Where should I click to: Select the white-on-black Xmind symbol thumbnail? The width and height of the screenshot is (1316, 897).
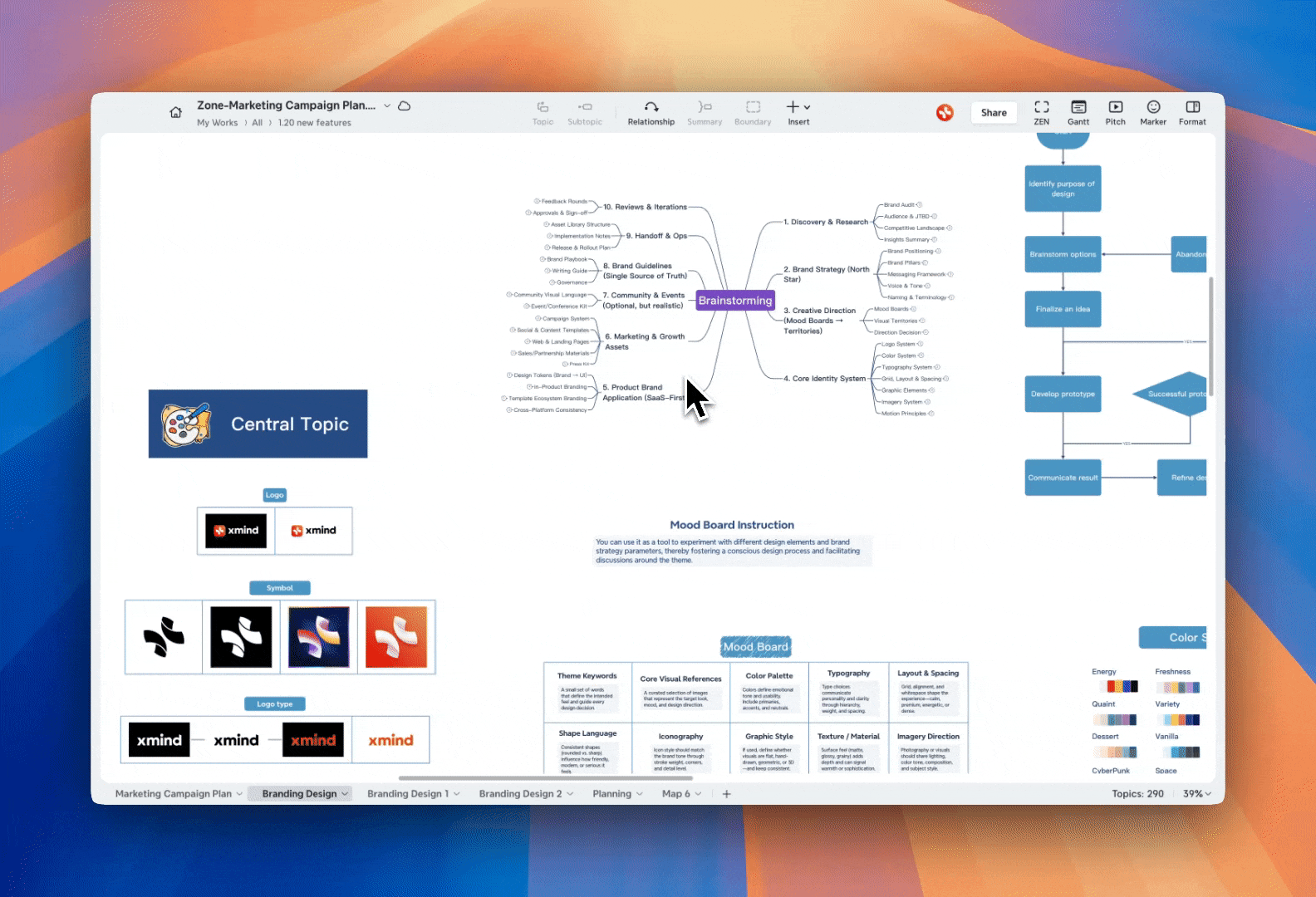241,637
